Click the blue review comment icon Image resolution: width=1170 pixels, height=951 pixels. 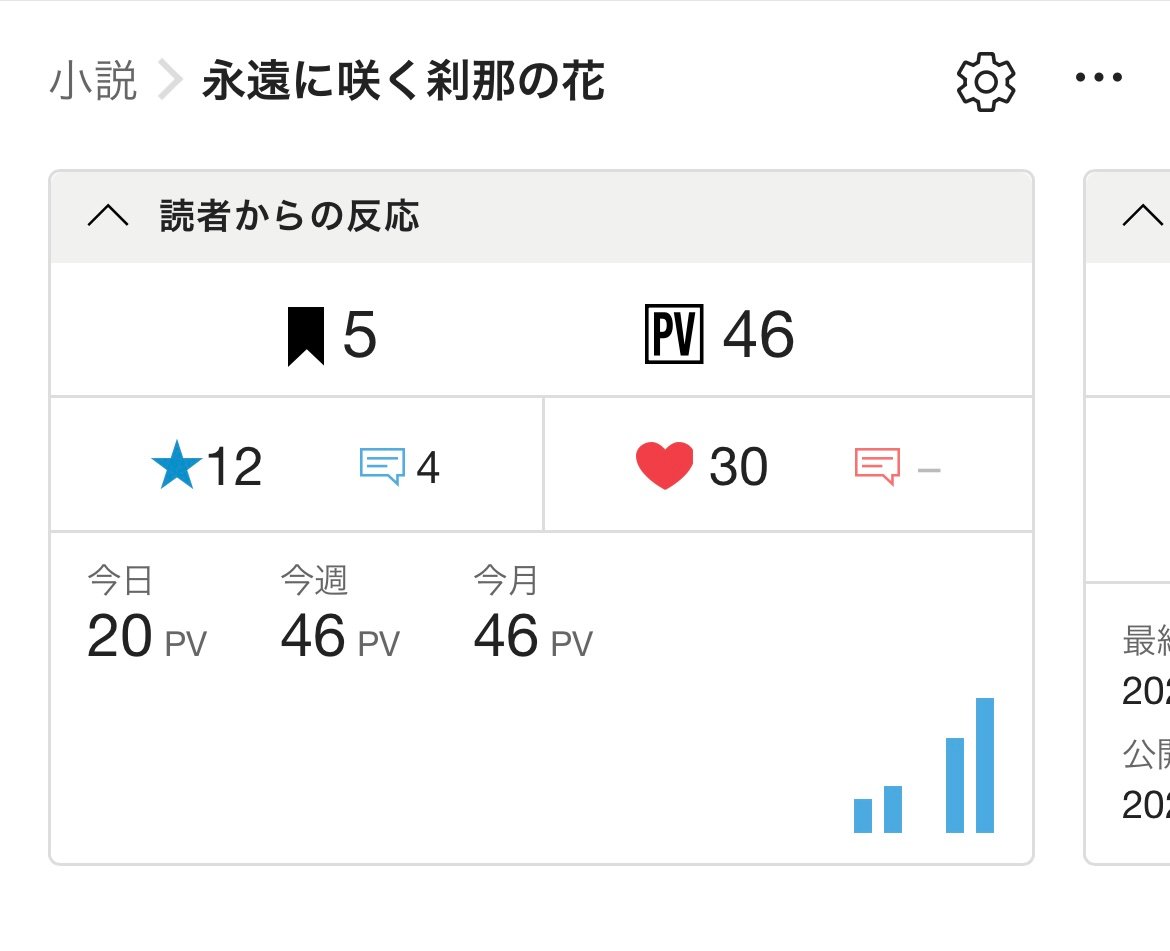click(x=382, y=466)
